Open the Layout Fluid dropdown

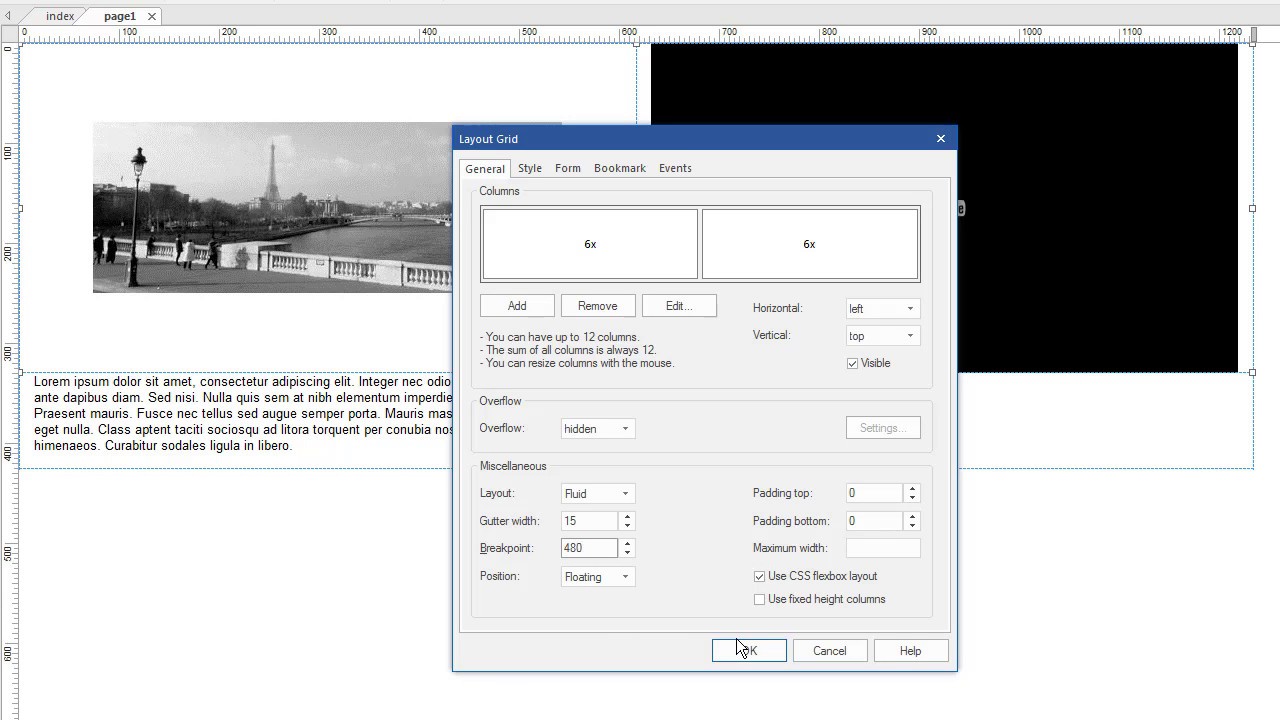tap(597, 494)
